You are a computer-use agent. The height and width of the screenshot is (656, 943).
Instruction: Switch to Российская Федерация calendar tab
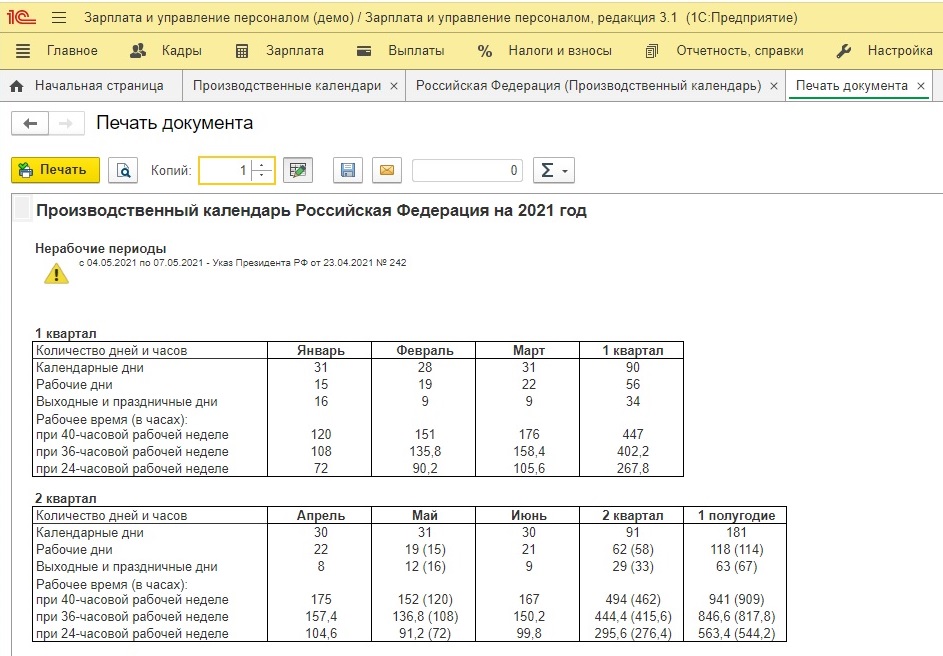tap(588, 86)
